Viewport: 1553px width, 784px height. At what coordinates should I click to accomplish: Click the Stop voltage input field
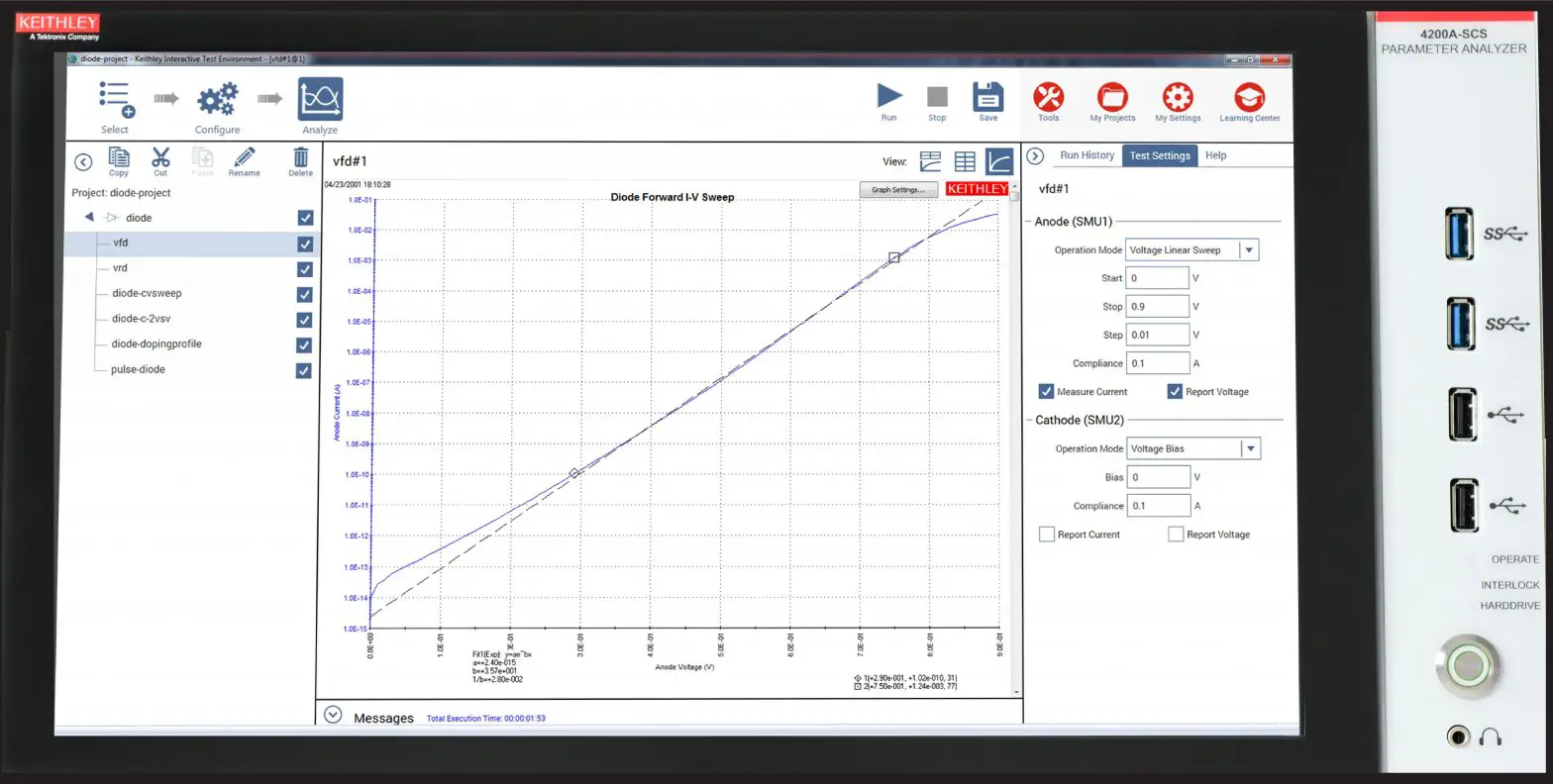click(x=1157, y=307)
